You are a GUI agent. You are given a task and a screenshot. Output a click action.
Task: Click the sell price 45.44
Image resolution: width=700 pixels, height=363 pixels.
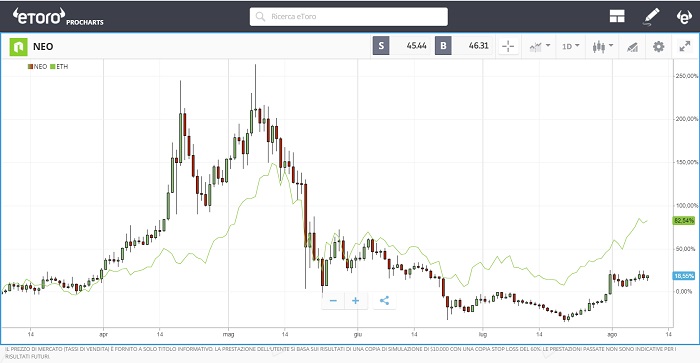click(x=416, y=46)
